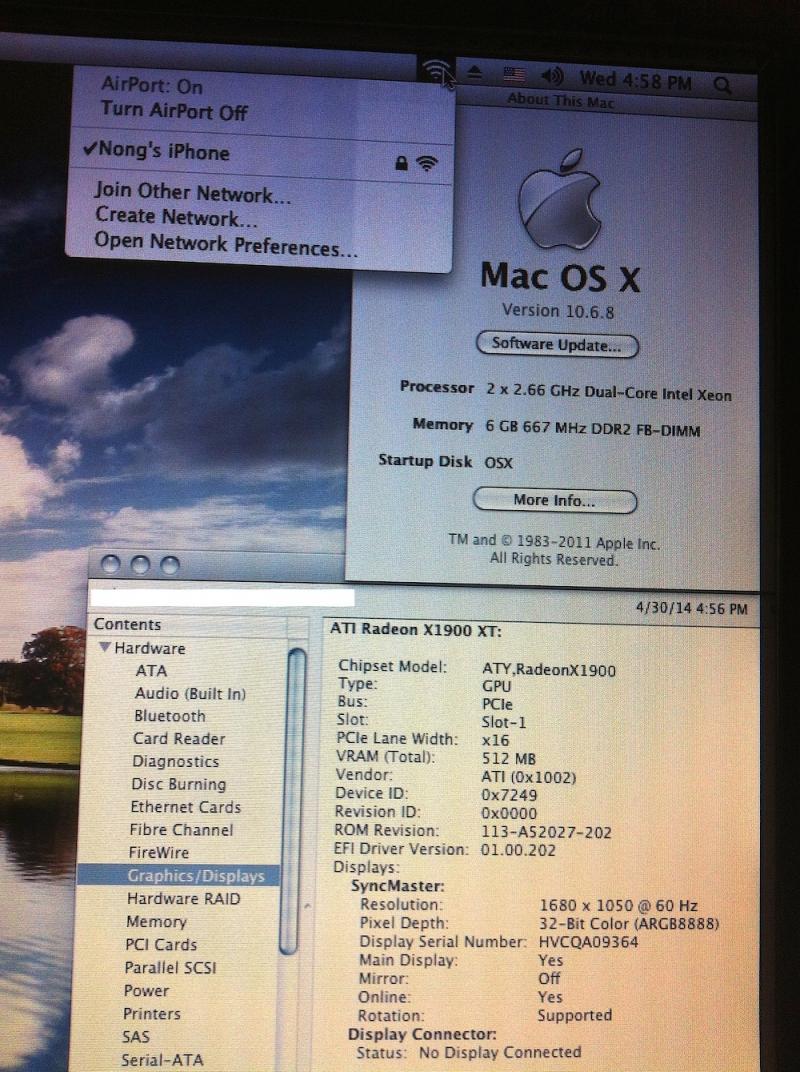Click the eject icon in menu bar
Viewport: 800px width, 1072px height.
(x=475, y=72)
